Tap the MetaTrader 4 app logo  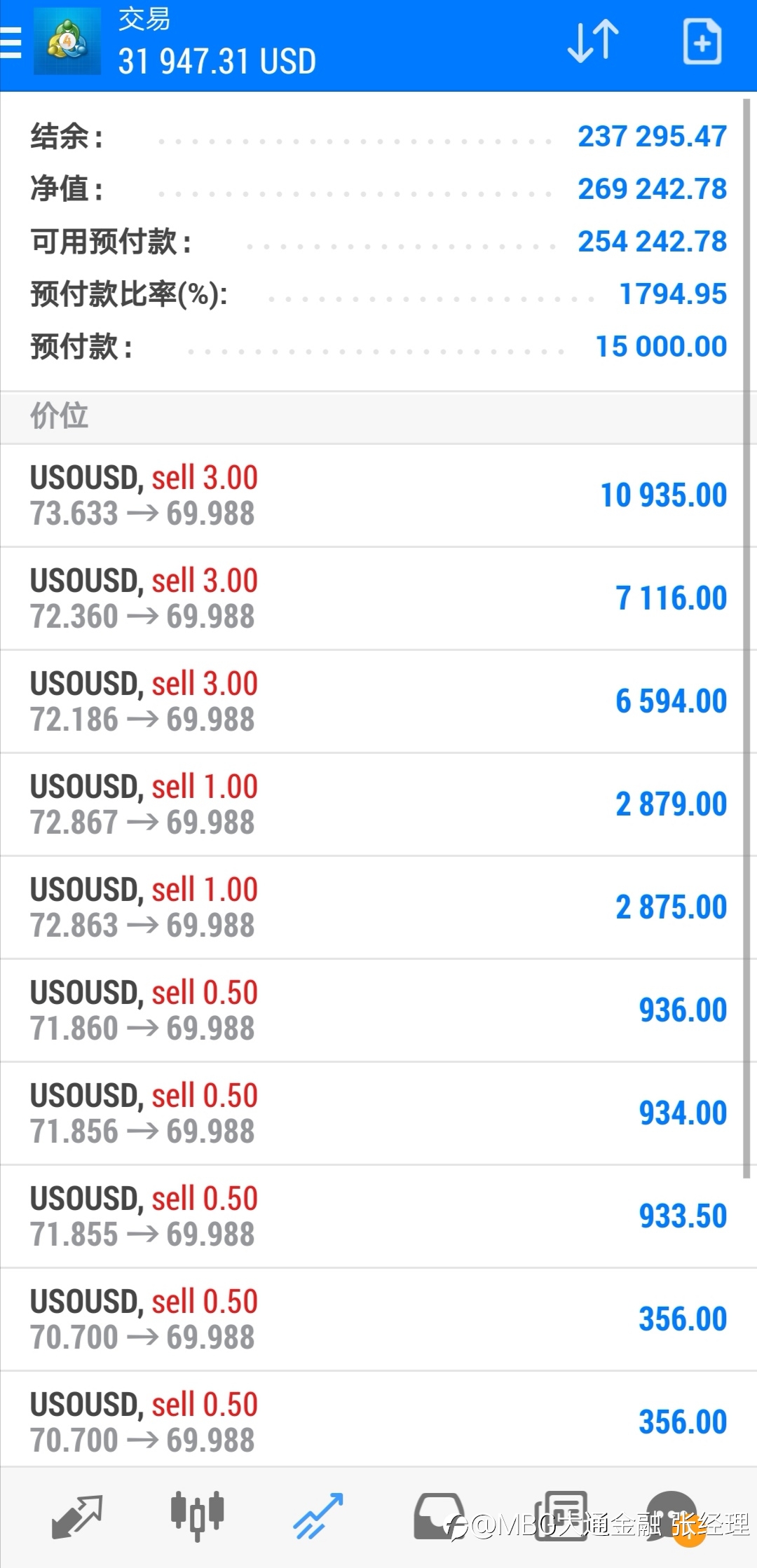tap(67, 41)
